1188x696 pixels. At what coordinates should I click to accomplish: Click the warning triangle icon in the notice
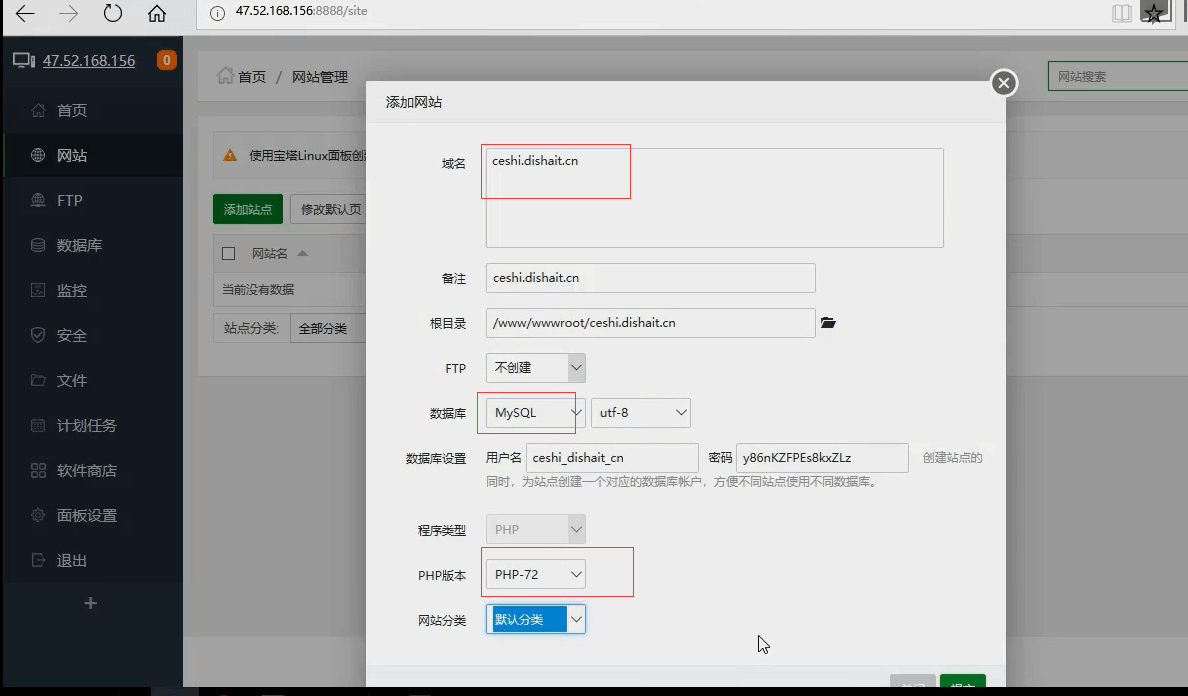coord(230,155)
